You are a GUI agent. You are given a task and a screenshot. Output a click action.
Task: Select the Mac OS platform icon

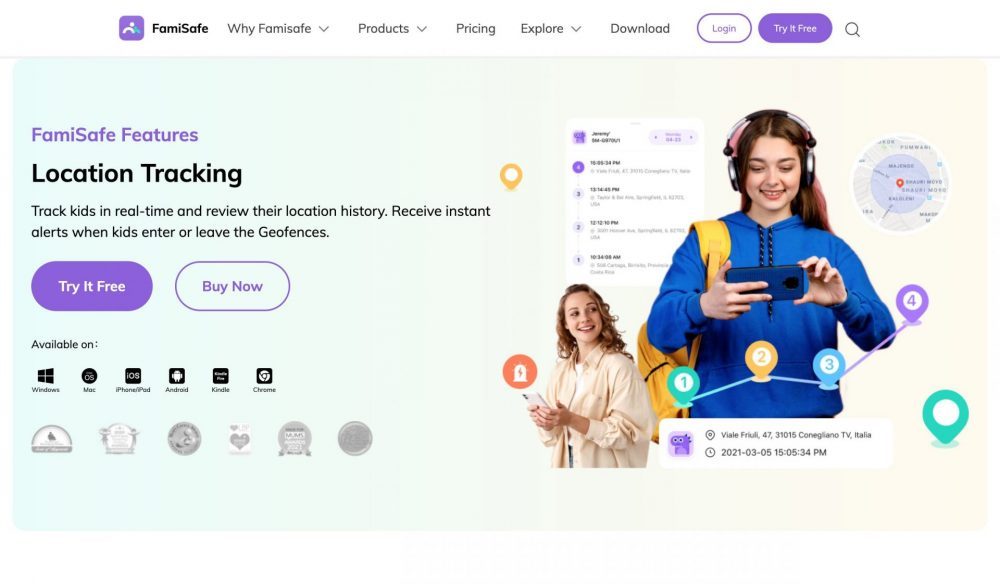point(89,376)
